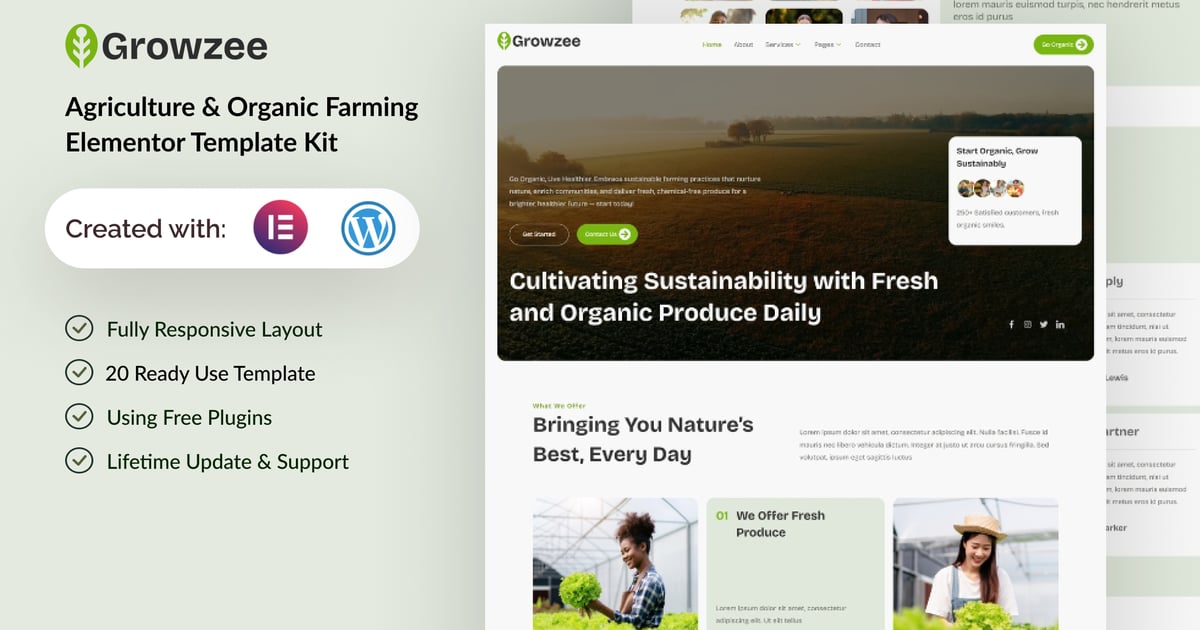Click '250+ Satisfied customers' text in card
This screenshot has width=1200, height=630.
pyautogui.click(x=1007, y=218)
